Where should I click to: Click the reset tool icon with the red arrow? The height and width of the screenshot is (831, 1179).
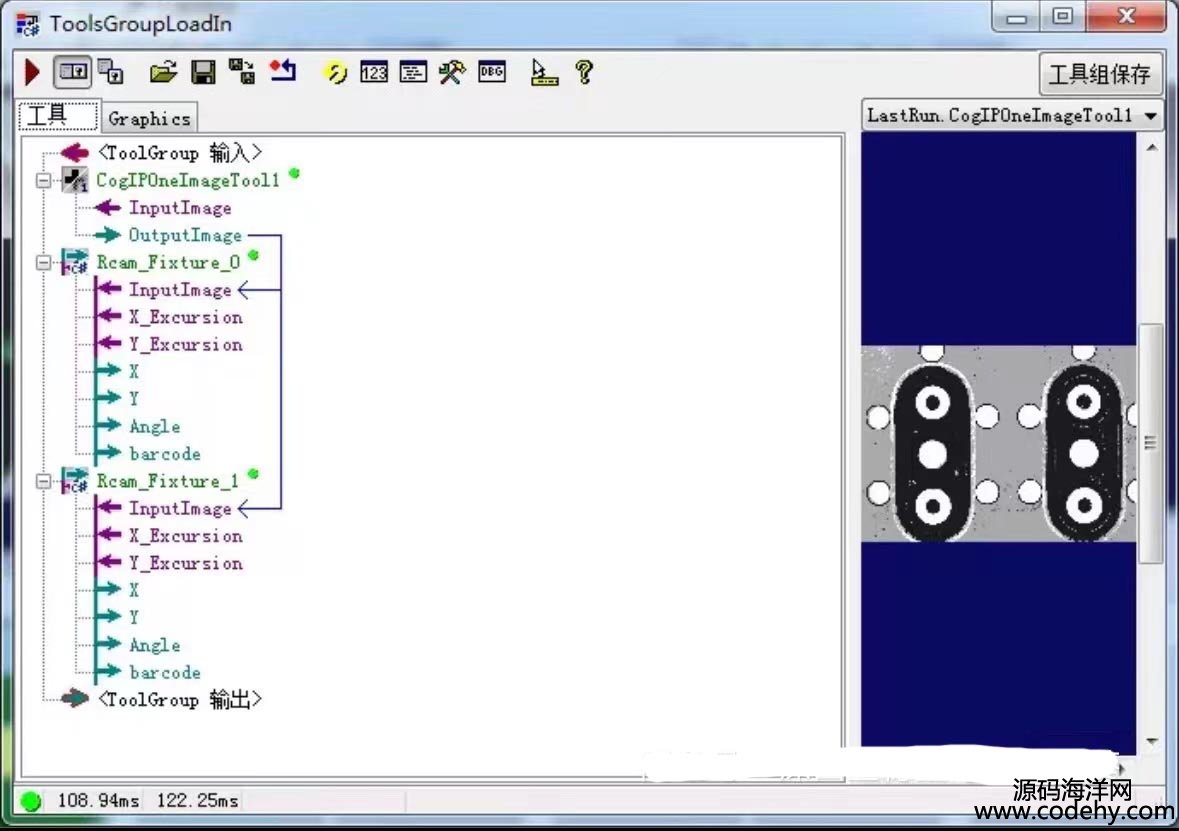(x=283, y=71)
